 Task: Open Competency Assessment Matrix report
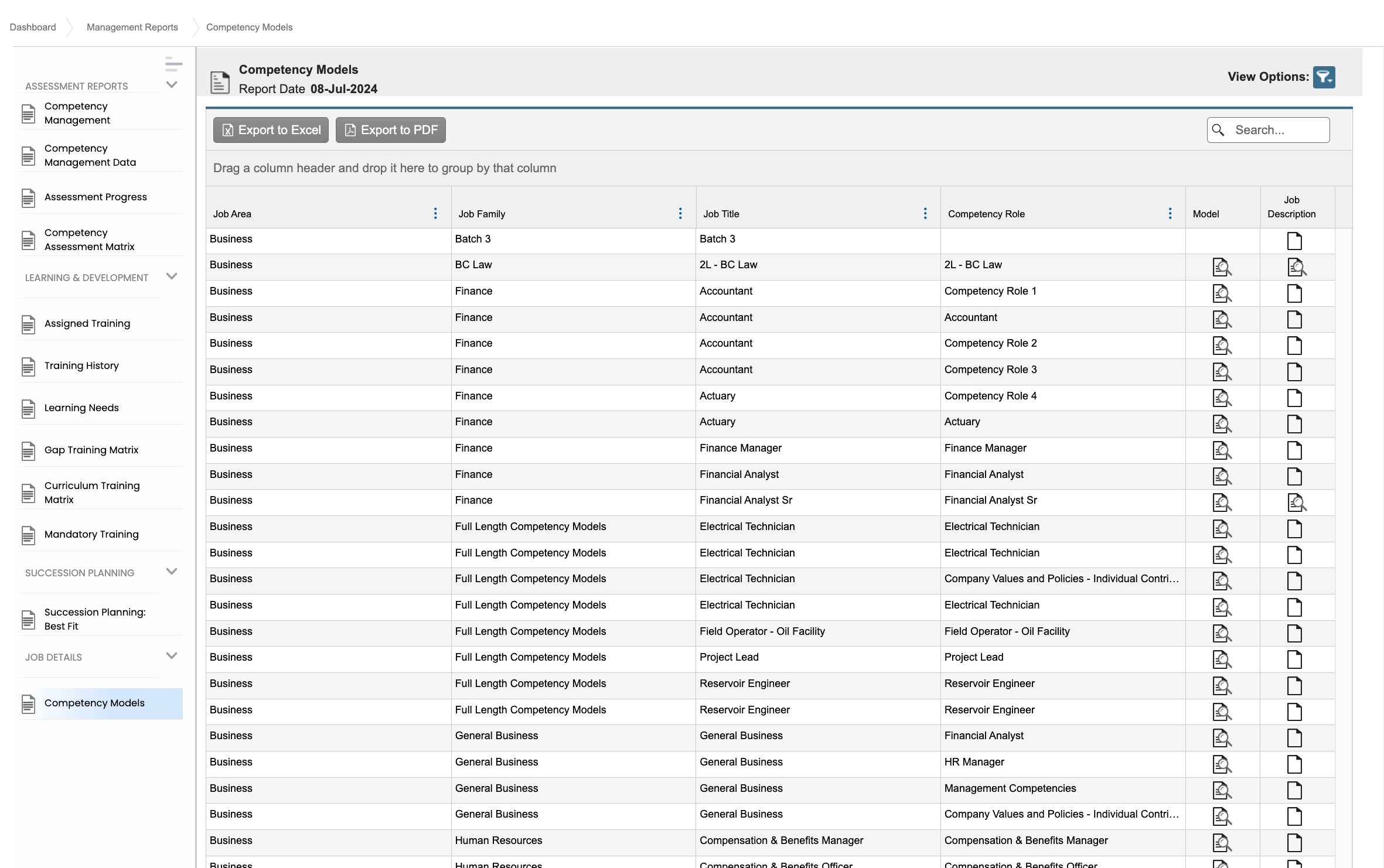point(101,240)
